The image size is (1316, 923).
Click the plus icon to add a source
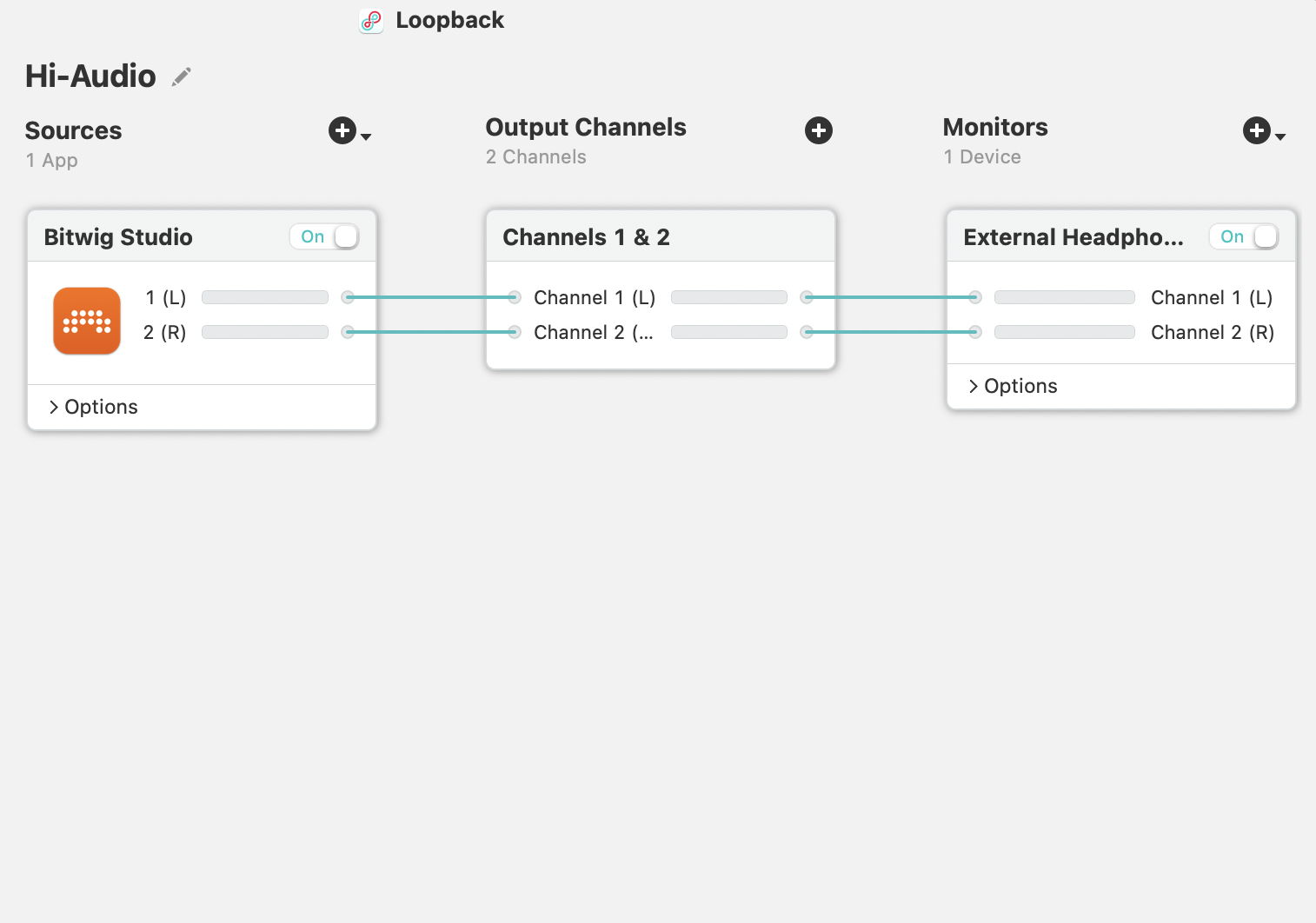(x=341, y=130)
